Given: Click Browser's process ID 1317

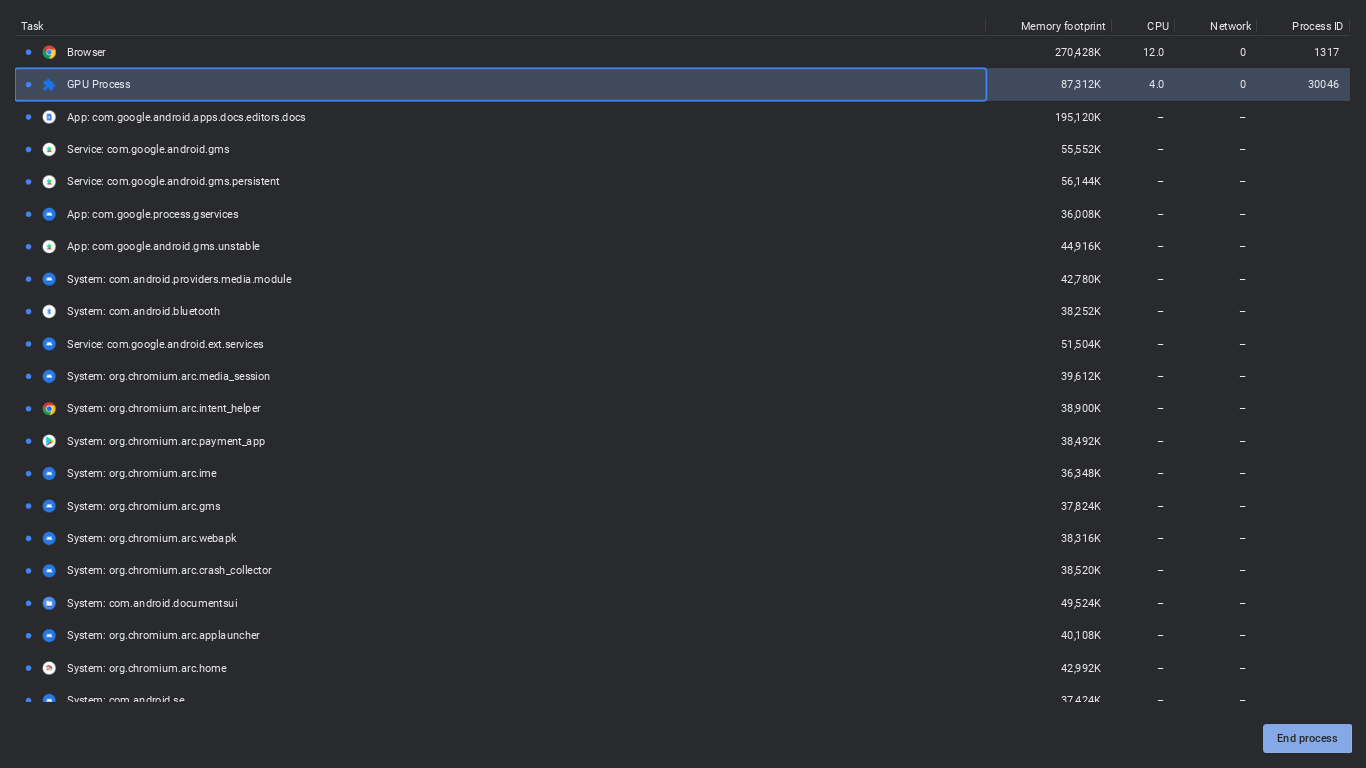Looking at the screenshot, I should tap(1326, 52).
